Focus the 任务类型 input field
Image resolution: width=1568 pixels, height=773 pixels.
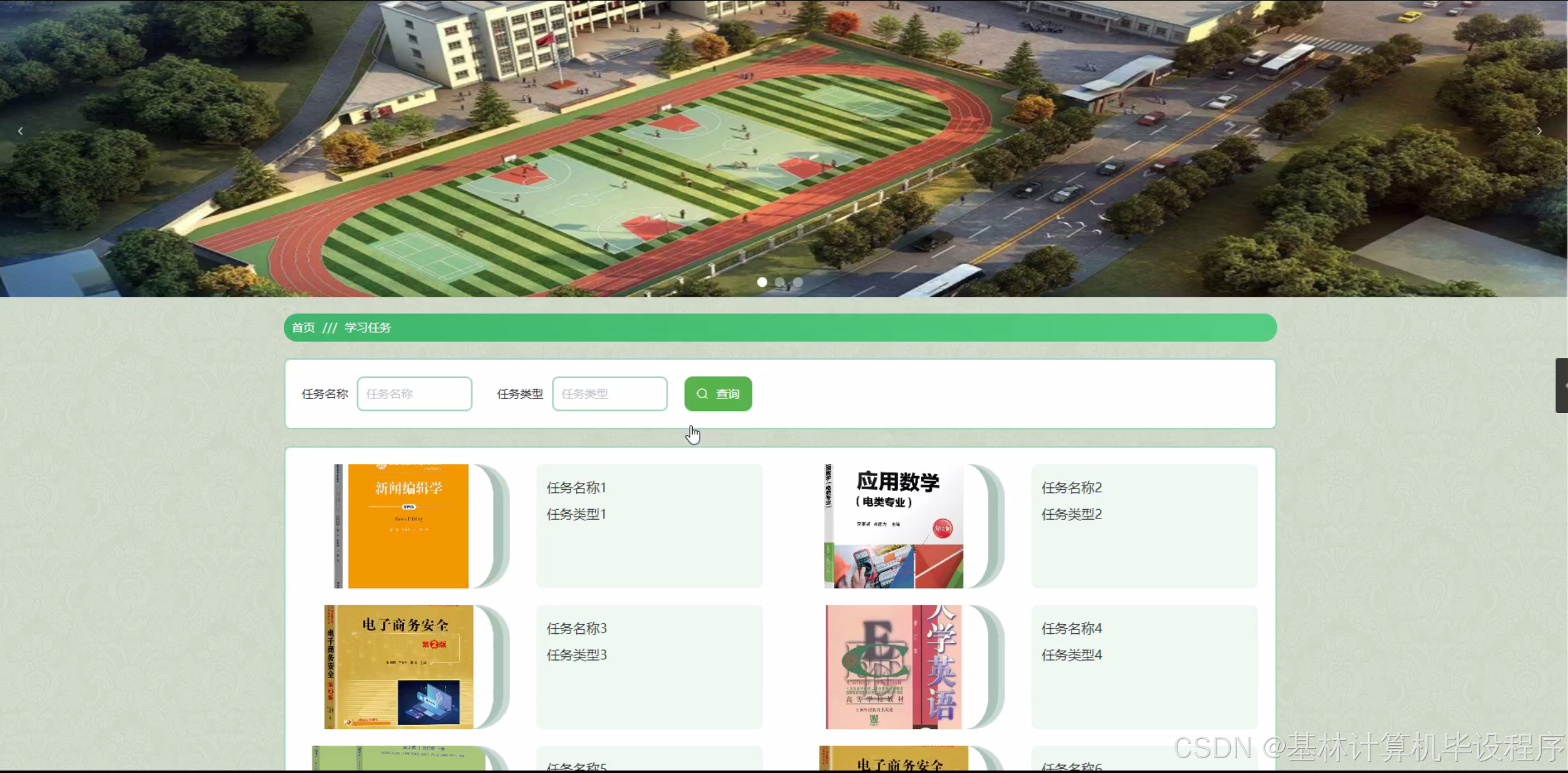point(610,394)
